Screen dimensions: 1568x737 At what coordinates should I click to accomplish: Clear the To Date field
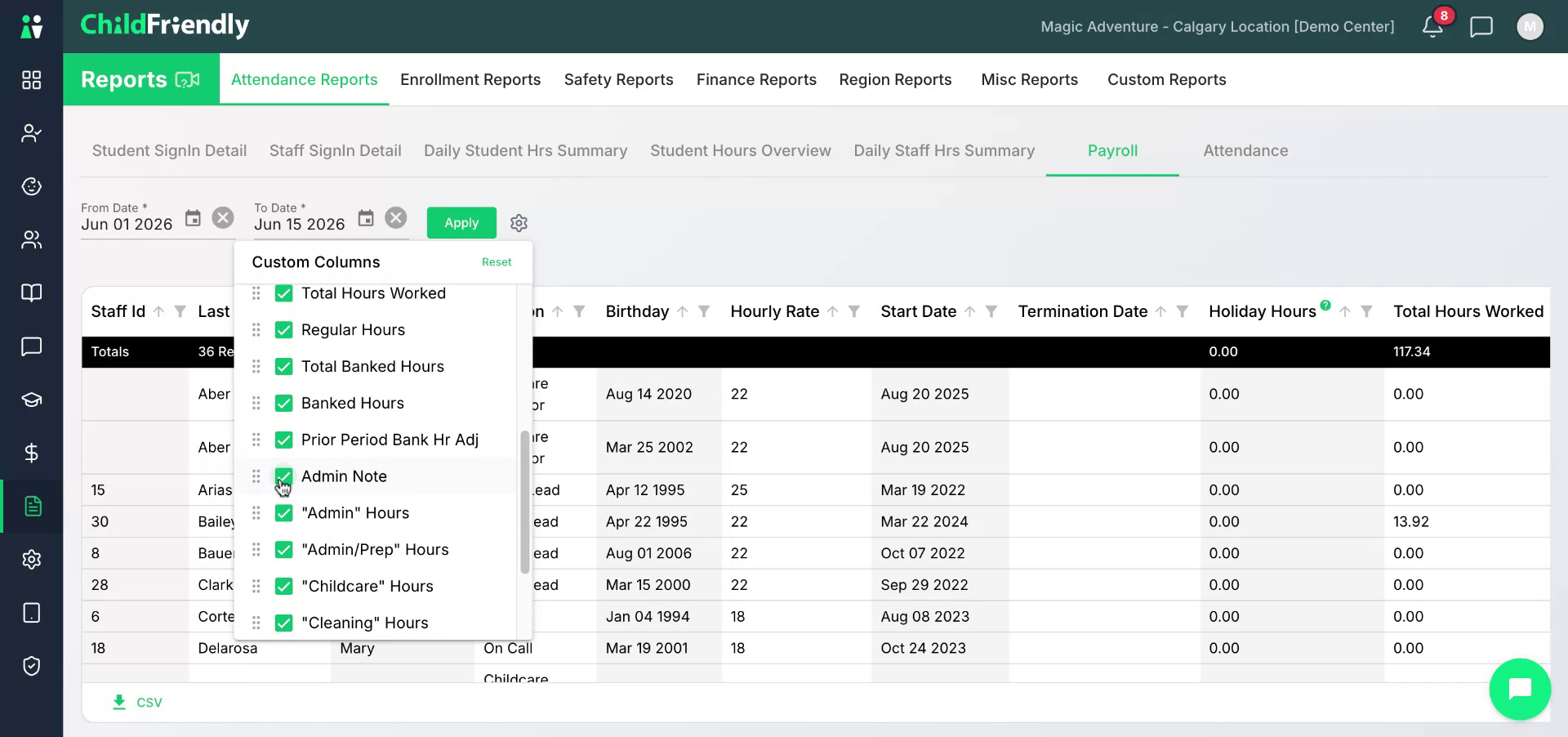[x=396, y=217]
